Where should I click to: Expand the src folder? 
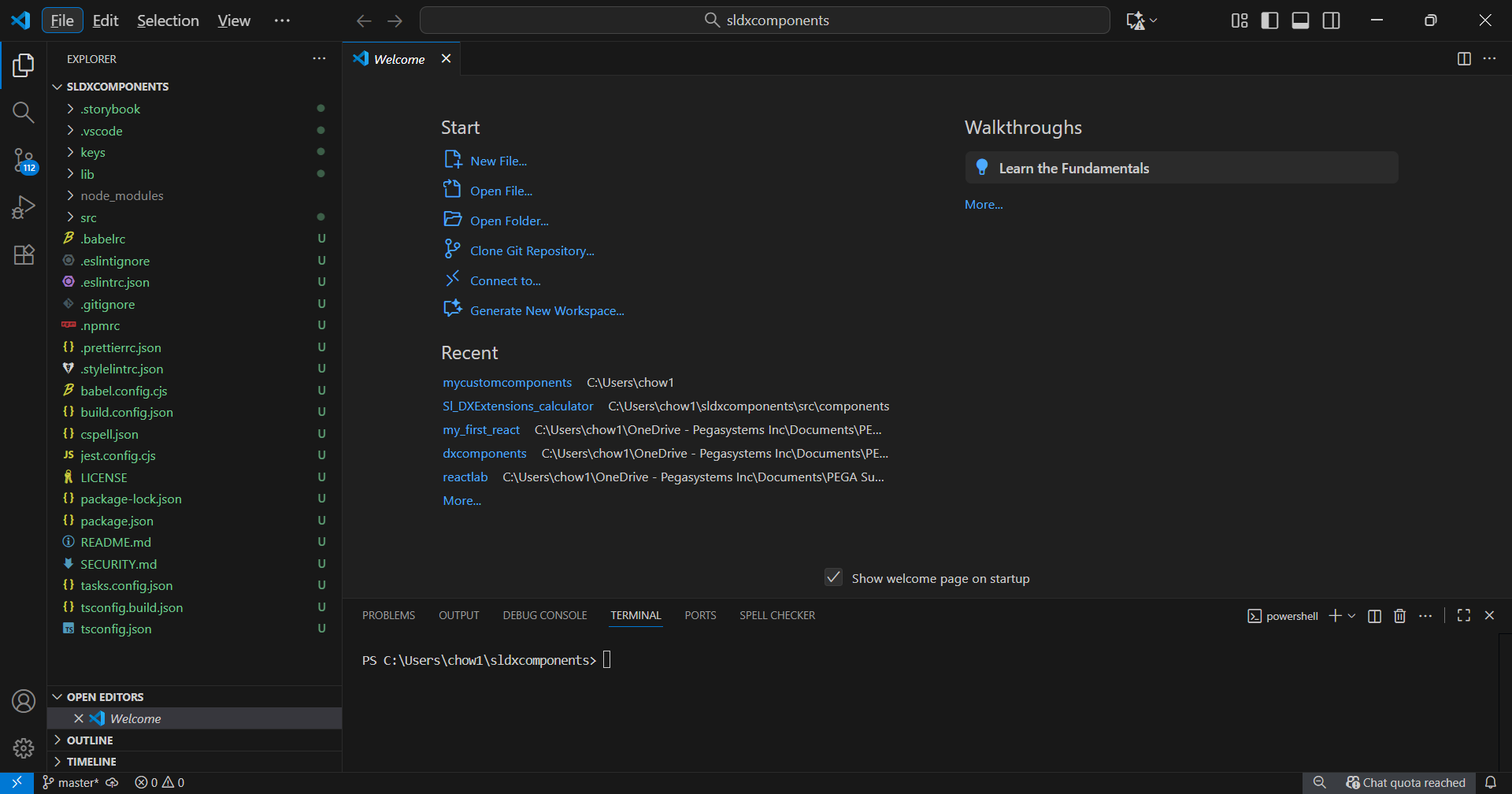88,217
